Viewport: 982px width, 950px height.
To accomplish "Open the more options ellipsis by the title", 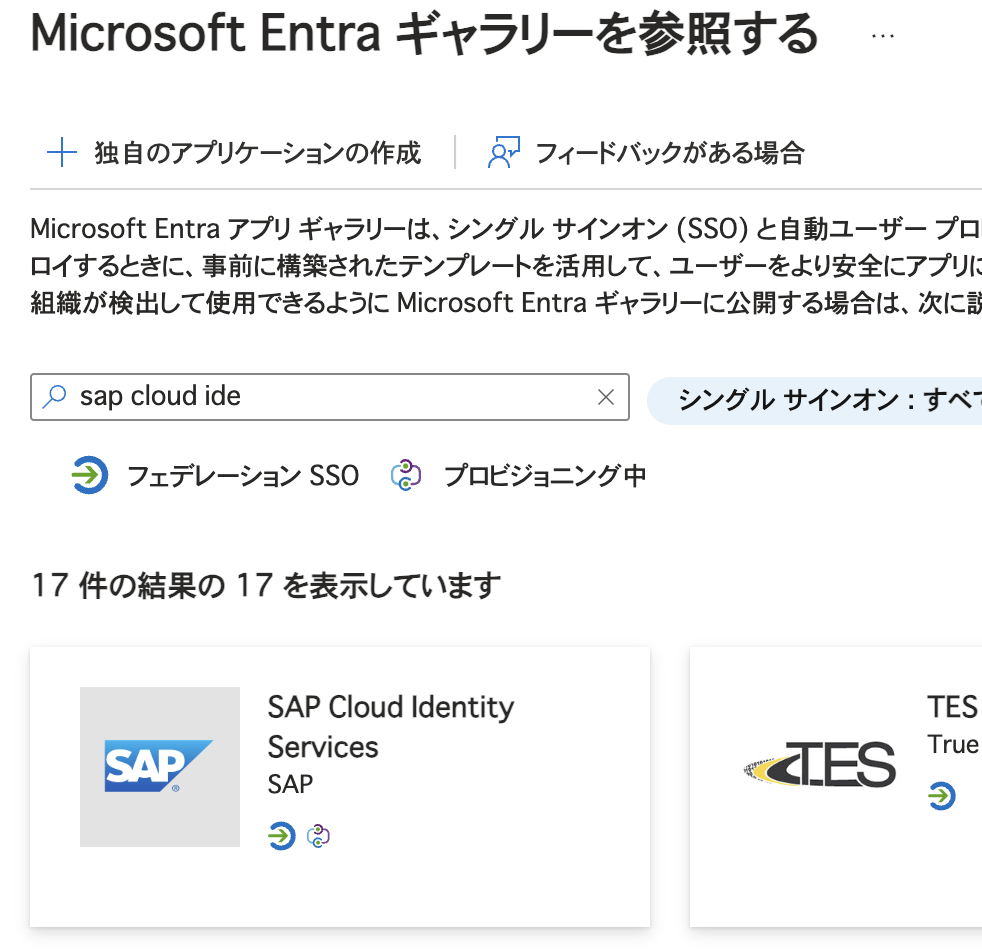I will 882,35.
